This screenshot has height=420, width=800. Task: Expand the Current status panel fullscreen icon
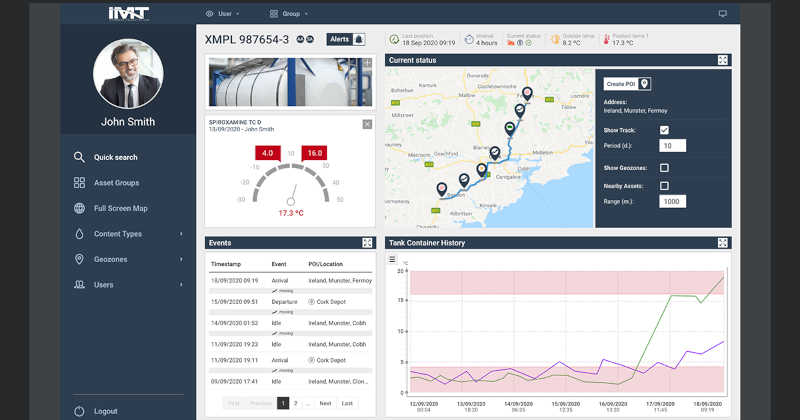[722, 60]
